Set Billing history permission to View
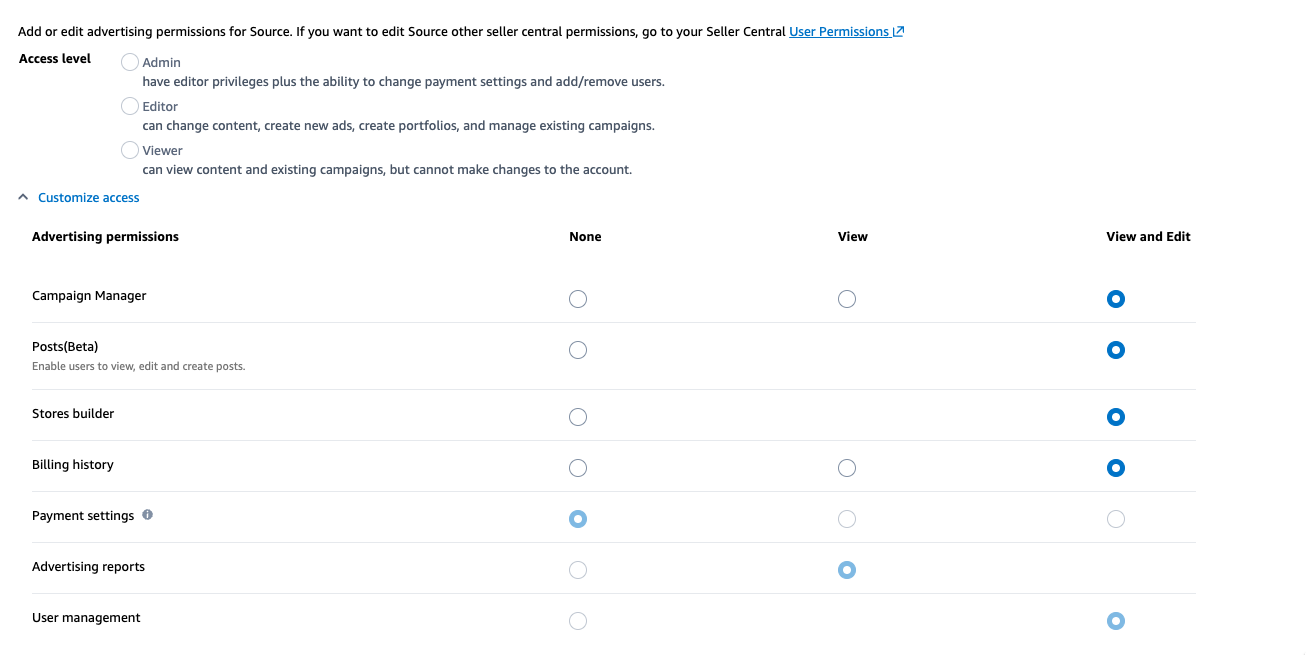1306x655 pixels. coord(847,468)
